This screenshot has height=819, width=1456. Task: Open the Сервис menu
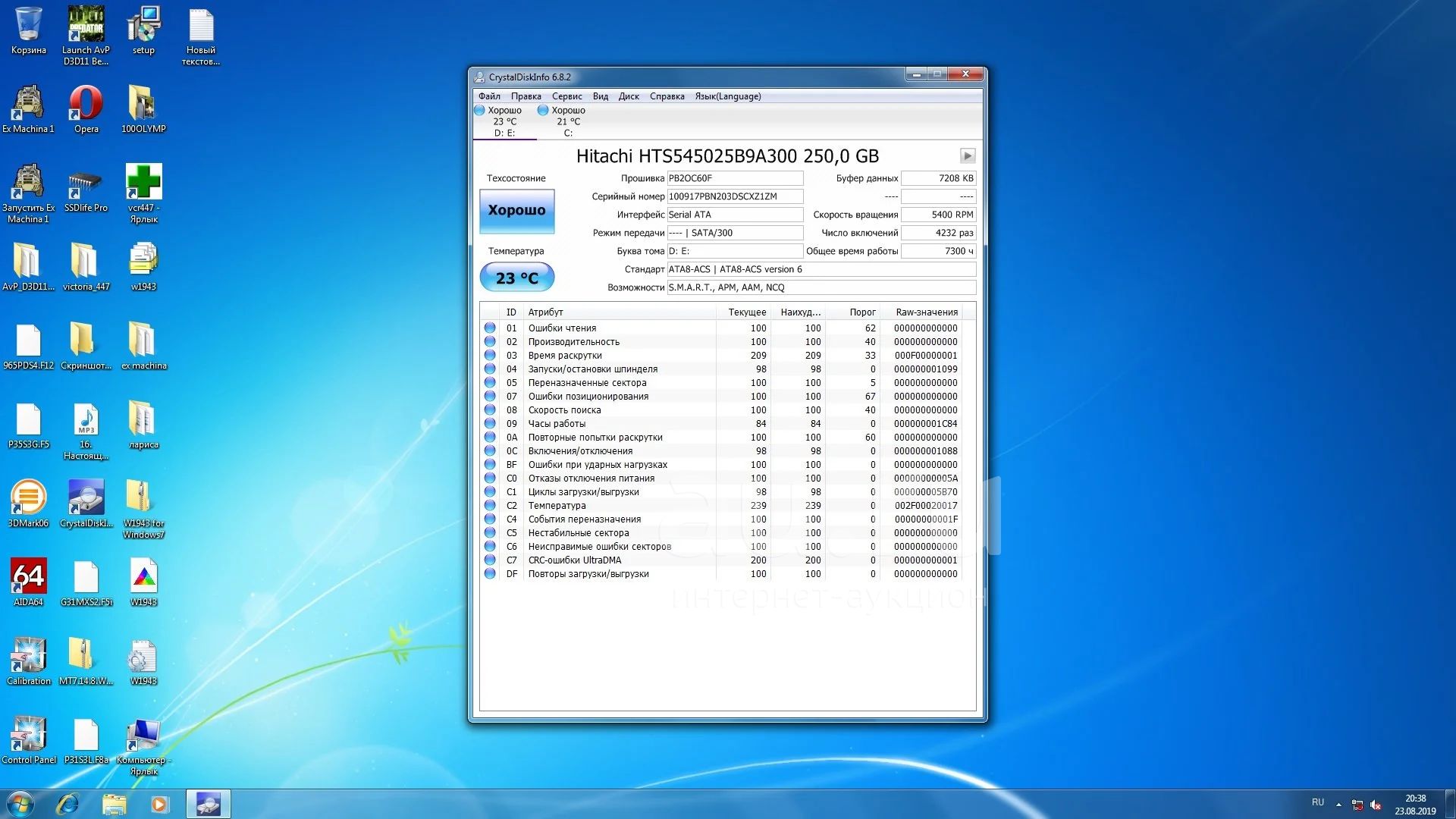pos(566,96)
